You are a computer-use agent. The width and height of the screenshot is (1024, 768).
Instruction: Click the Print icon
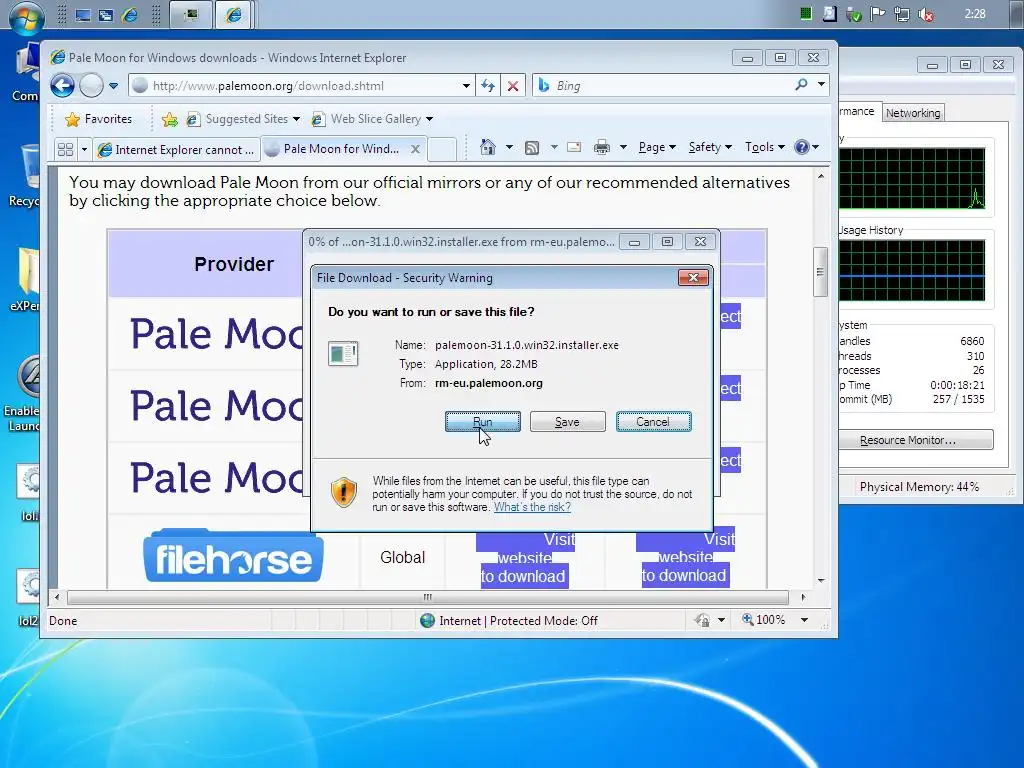coord(601,148)
